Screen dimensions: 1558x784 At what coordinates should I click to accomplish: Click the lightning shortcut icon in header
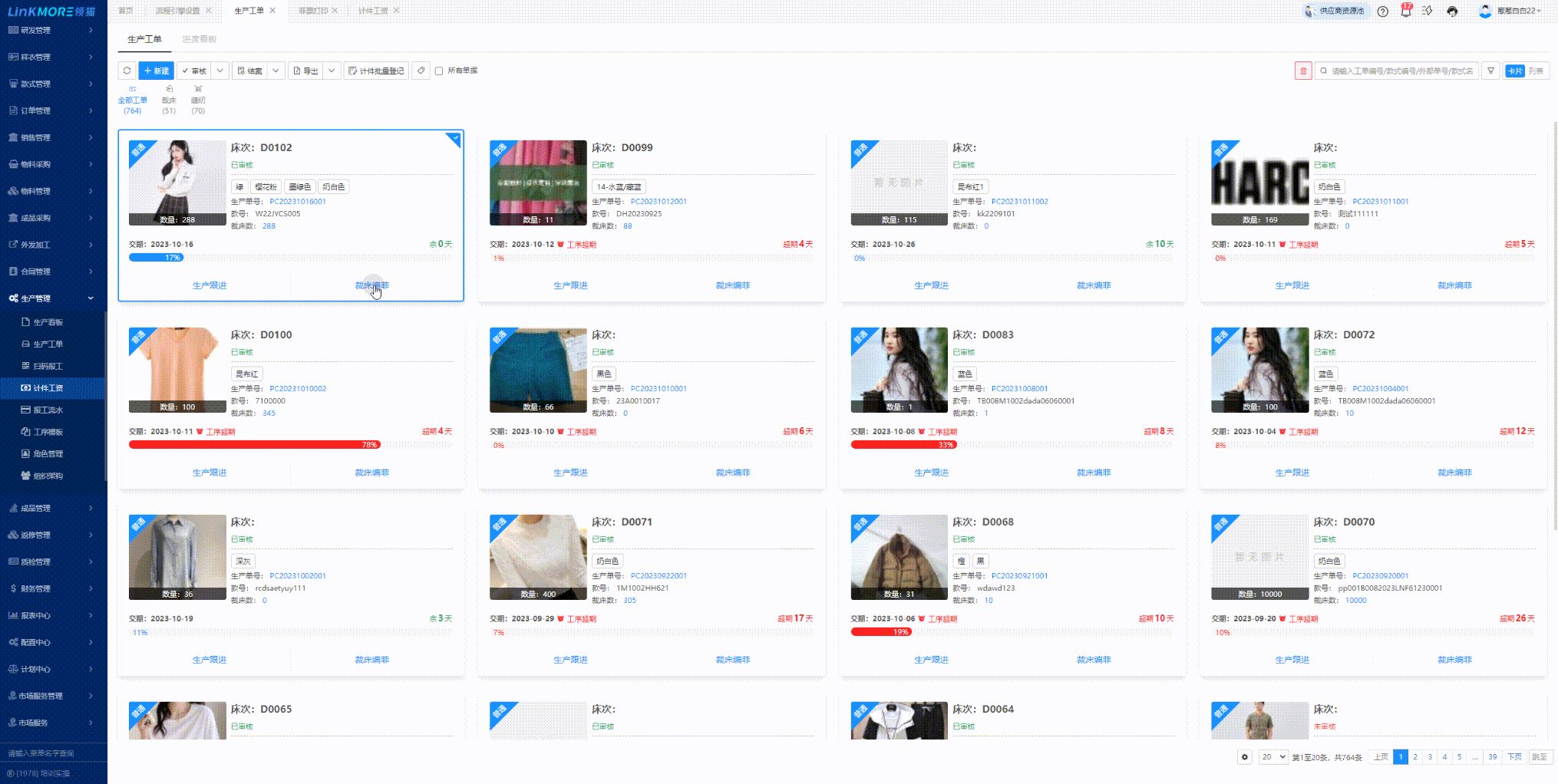click(1428, 11)
